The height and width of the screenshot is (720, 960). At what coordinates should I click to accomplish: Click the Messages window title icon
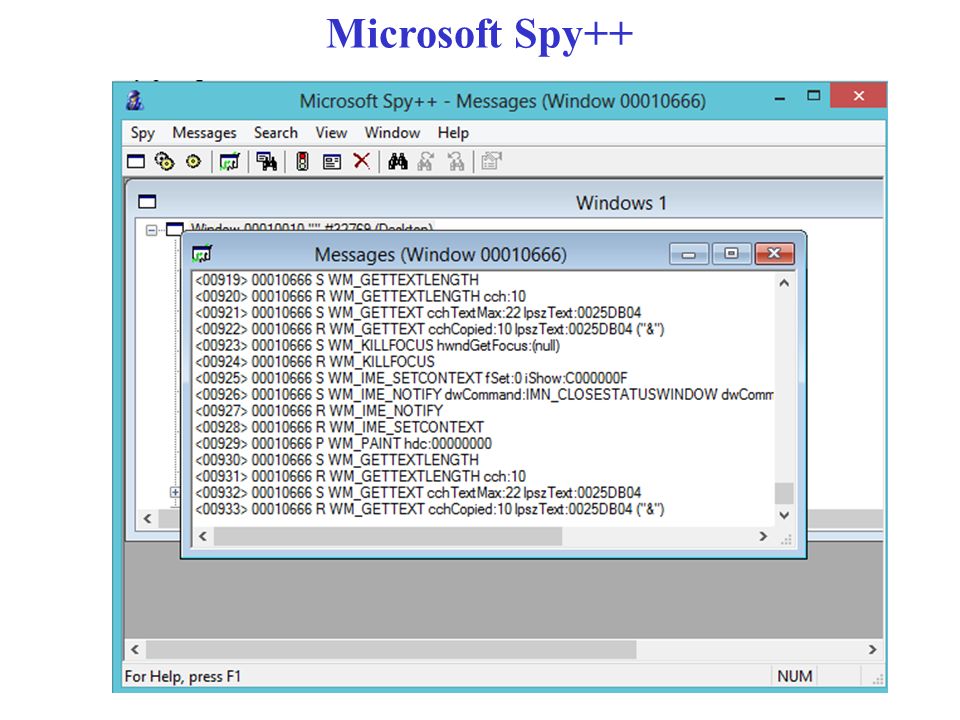tap(201, 253)
